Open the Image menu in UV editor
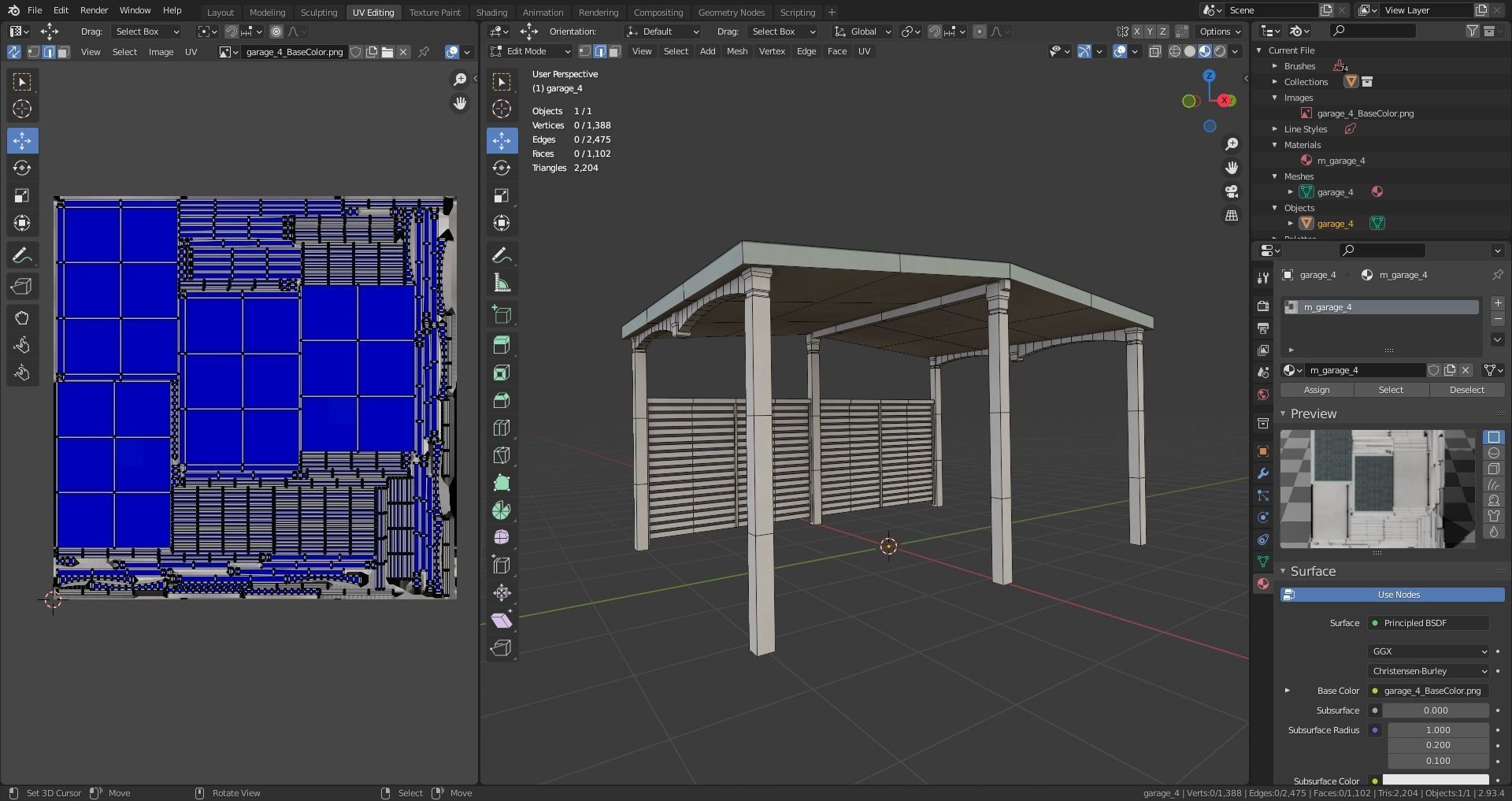 point(161,52)
